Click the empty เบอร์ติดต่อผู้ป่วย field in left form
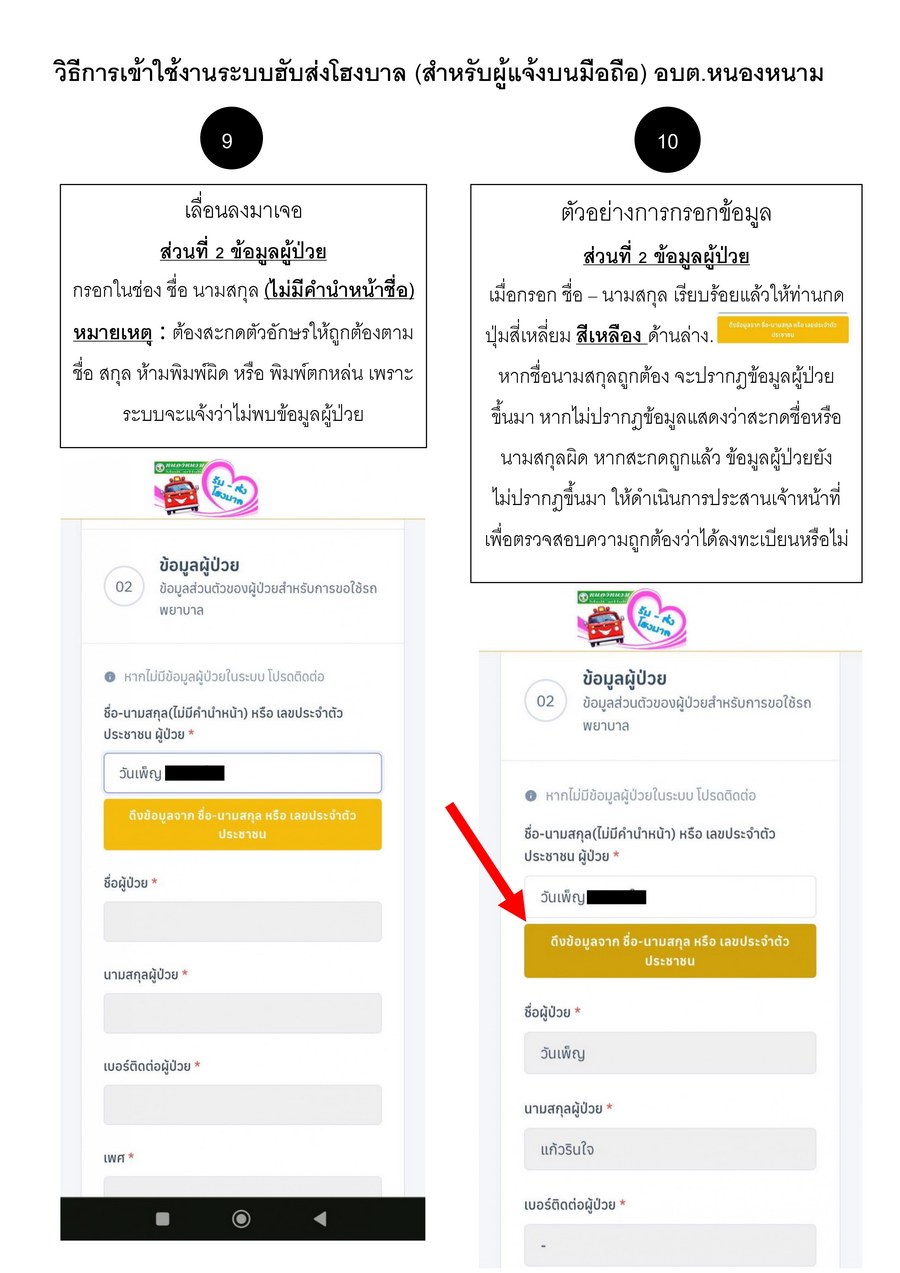Image resolution: width=900 pixels, height=1273 pixels. (243, 1105)
